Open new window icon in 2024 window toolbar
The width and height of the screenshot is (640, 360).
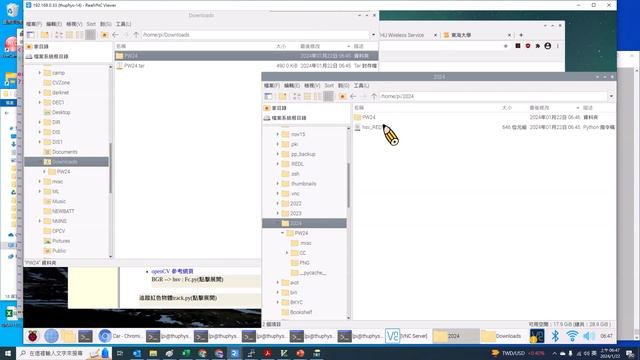268,96
